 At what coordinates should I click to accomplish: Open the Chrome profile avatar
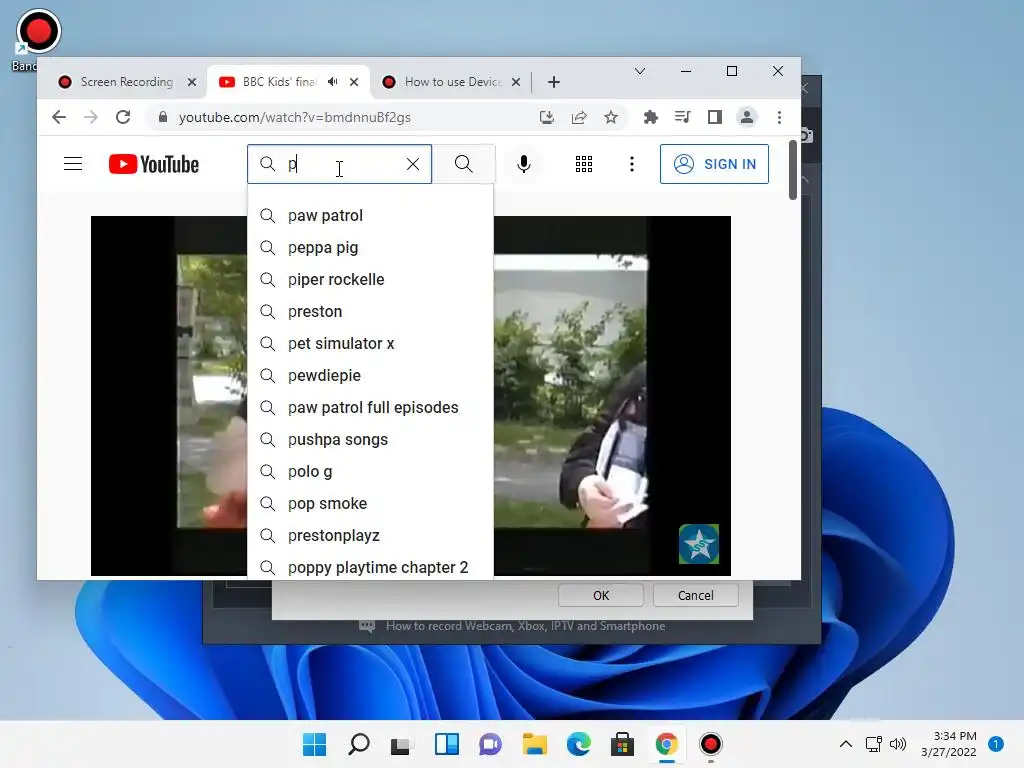pos(746,117)
